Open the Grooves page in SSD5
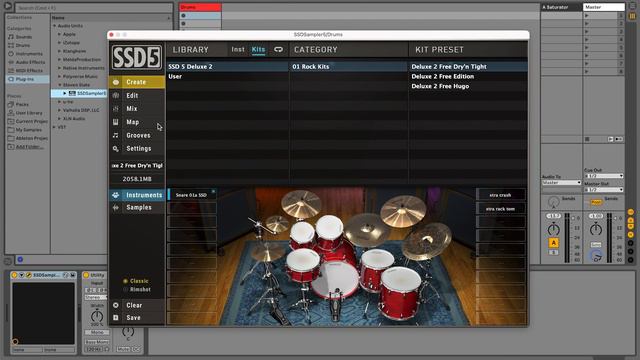 point(137,135)
